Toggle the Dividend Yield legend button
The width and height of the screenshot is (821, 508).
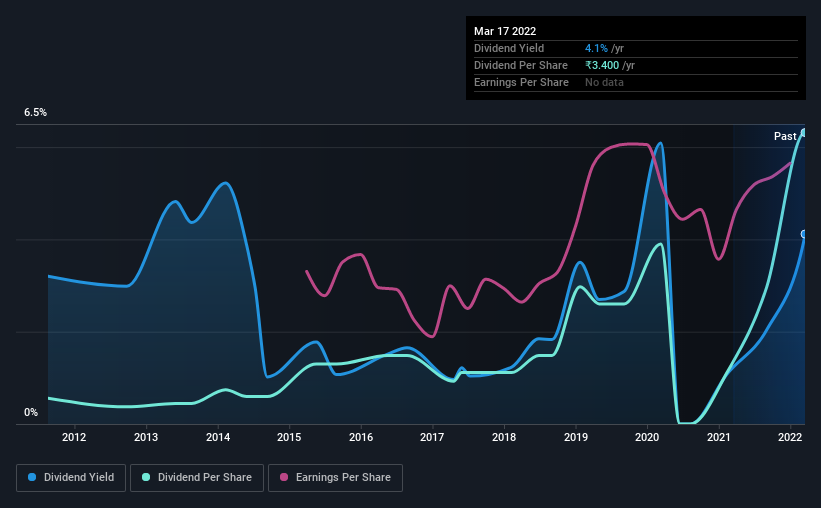[71, 478]
